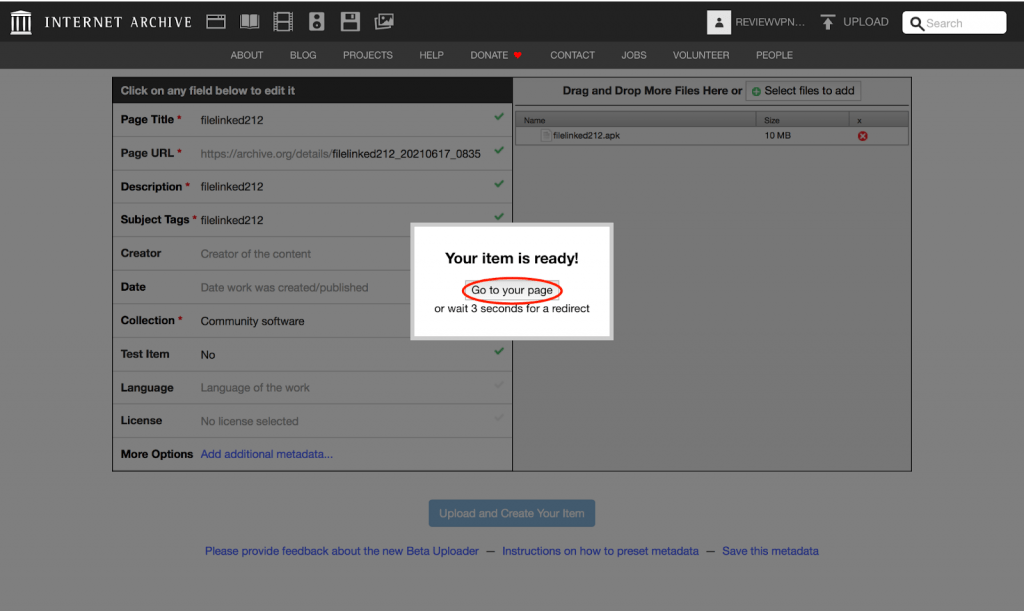Click Add additional metadata link
This screenshot has width=1024, height=611.
click(266, 454)
